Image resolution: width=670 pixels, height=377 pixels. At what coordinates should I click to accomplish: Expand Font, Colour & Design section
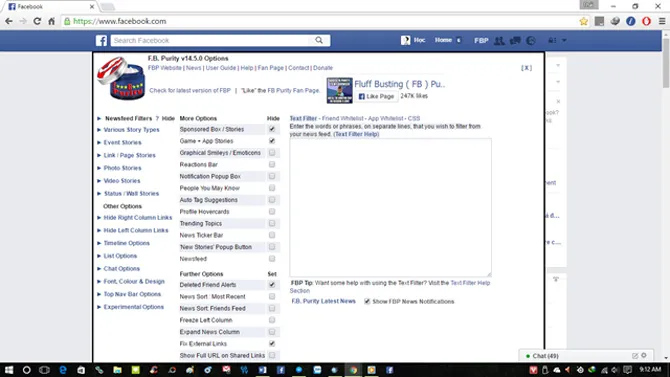coord(134,281)
